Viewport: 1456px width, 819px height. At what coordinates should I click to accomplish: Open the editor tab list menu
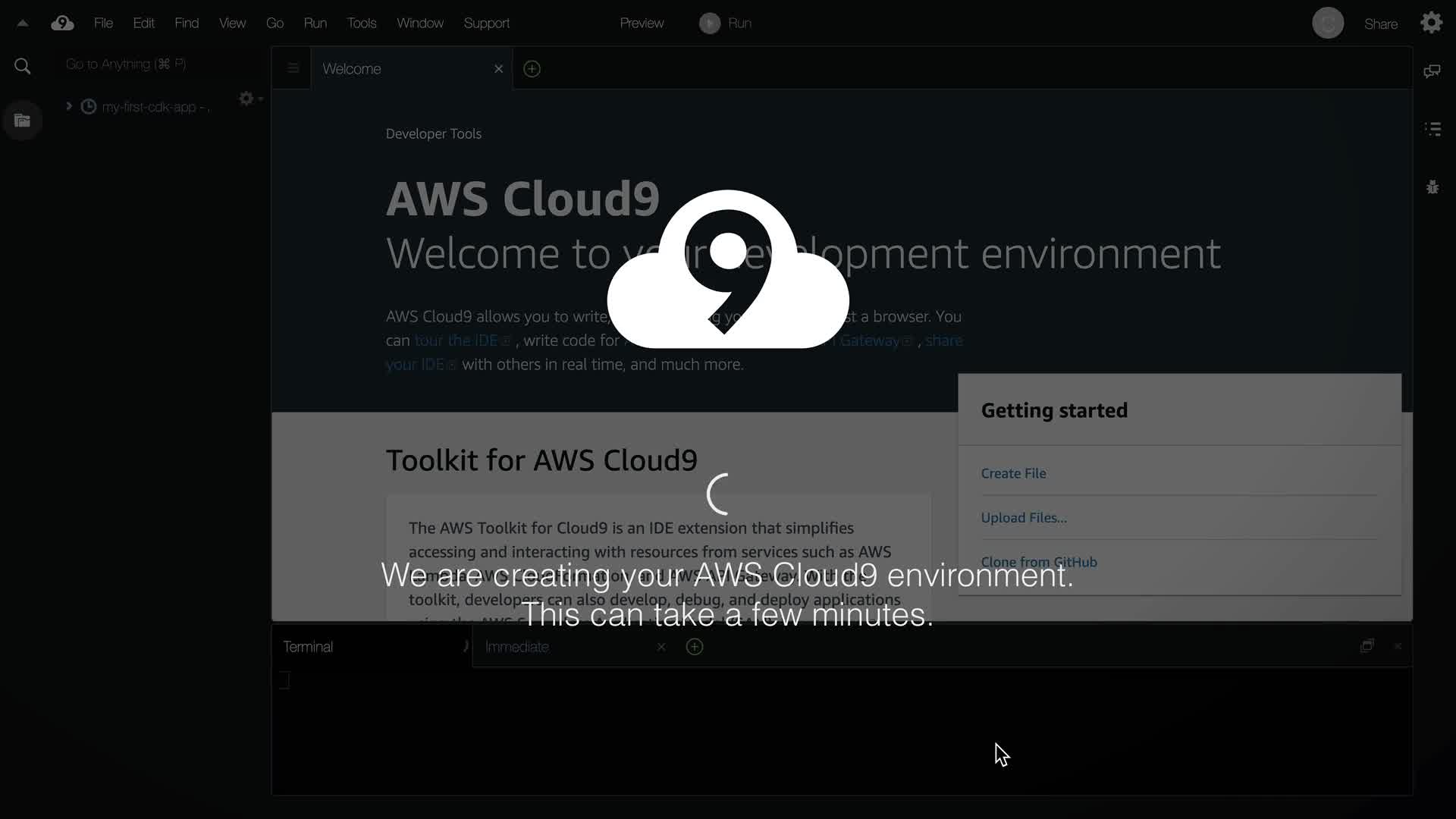click(293, 68)
